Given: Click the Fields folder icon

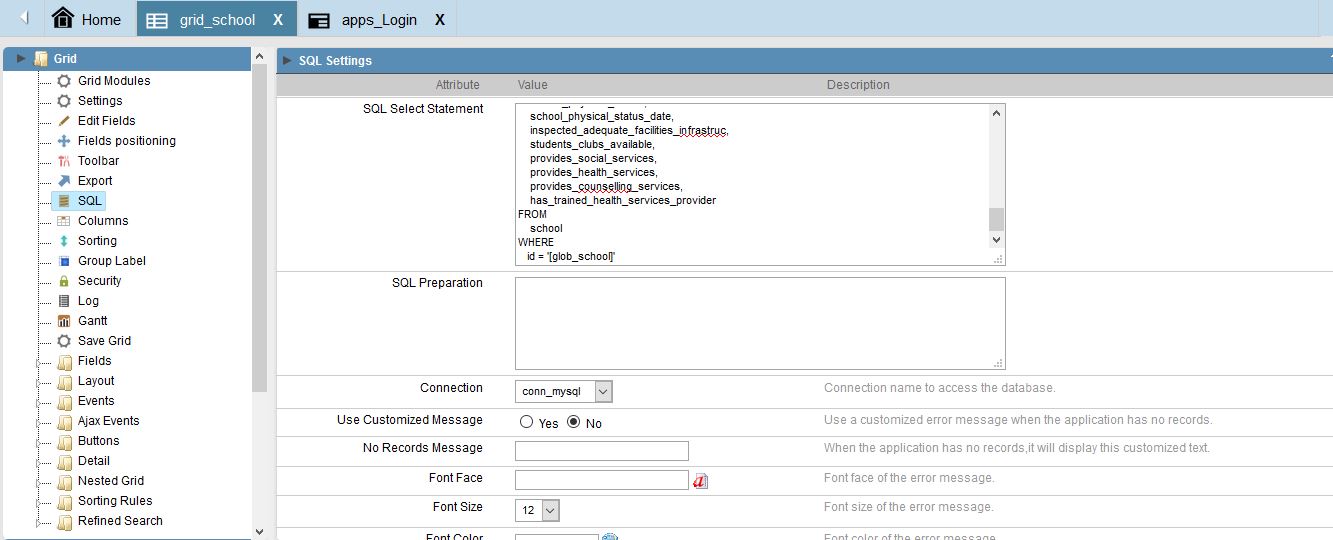Looking at the screenshot, I should pos(65,361).
